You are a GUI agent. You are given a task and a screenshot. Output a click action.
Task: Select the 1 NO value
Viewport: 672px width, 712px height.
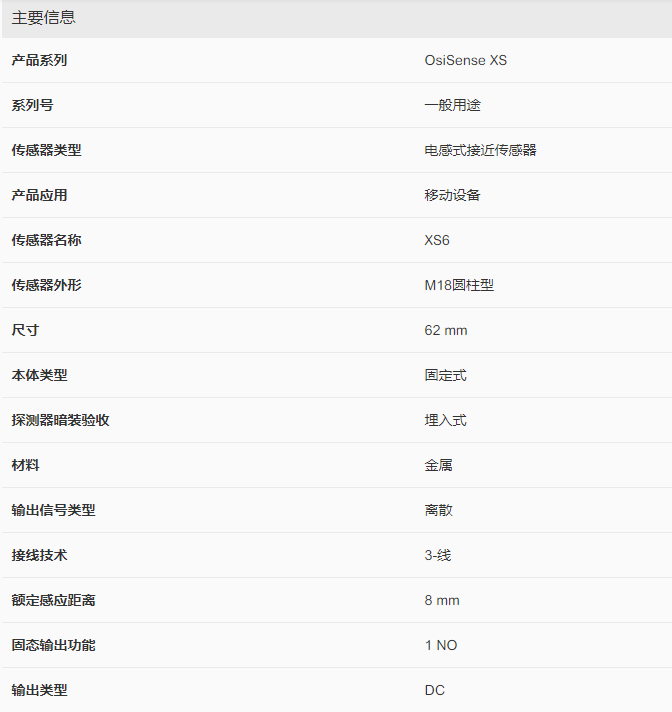(441, 645)
